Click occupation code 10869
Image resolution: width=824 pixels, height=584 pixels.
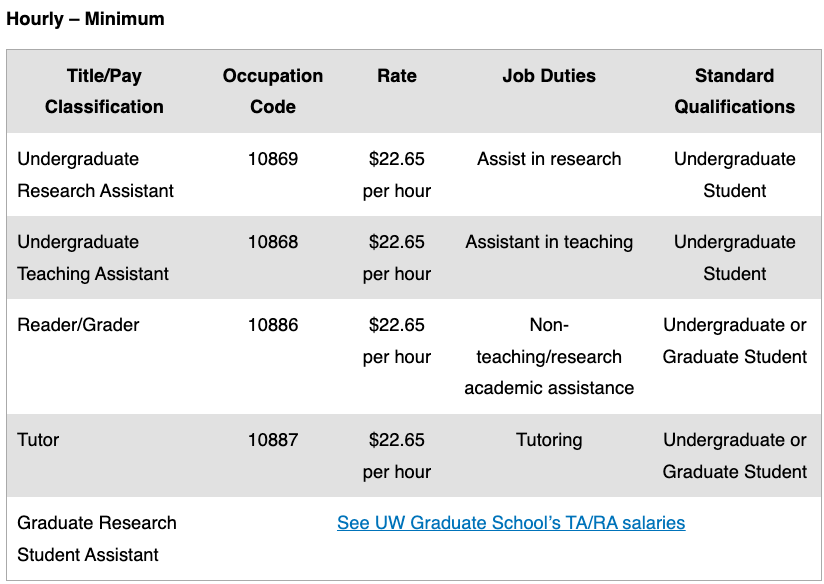[273, 159]
